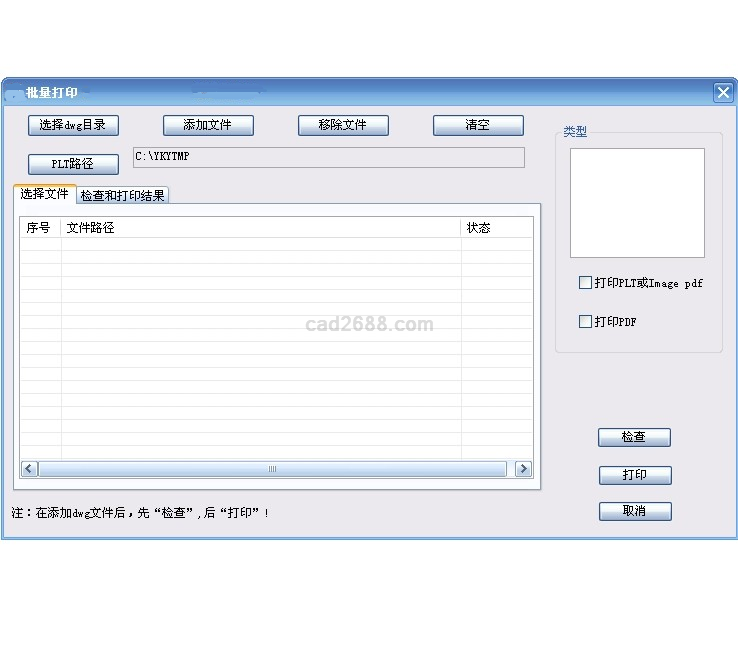Click the 序号 column header
738x647 pixels.
39,228
